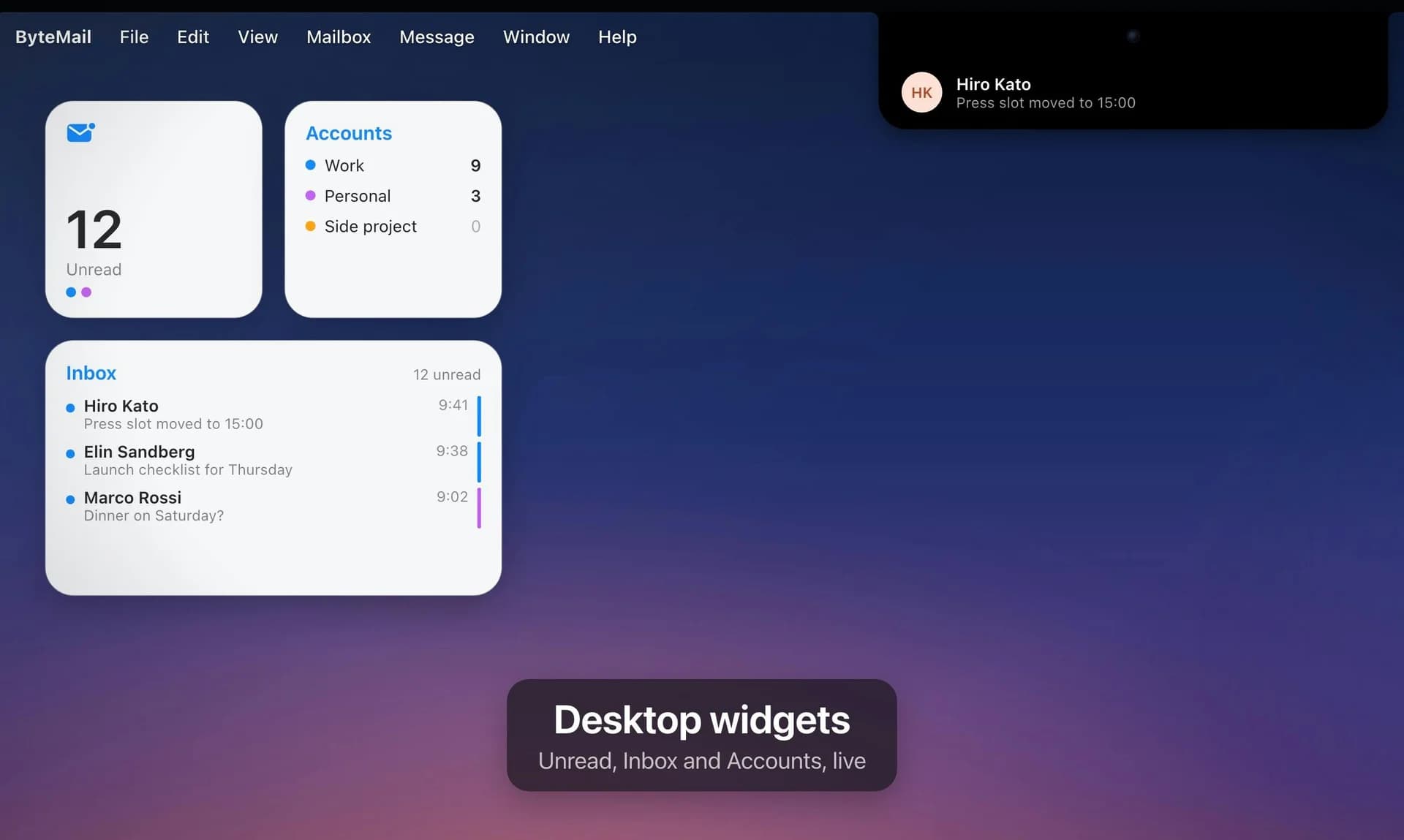
Task: Click the 9:38 timestamp on Elin Sandberg's message
Action: click(452, 451)
